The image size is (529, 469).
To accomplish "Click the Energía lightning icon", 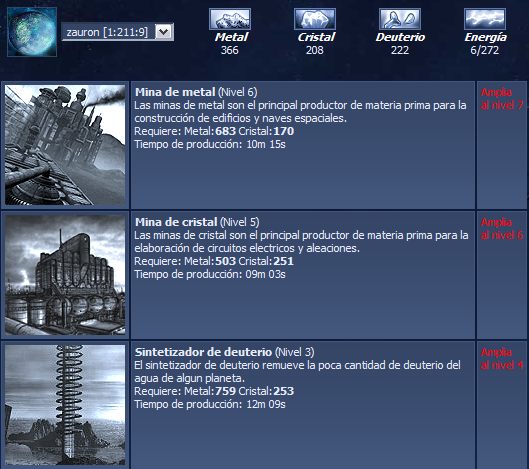I will pos(485,19).
